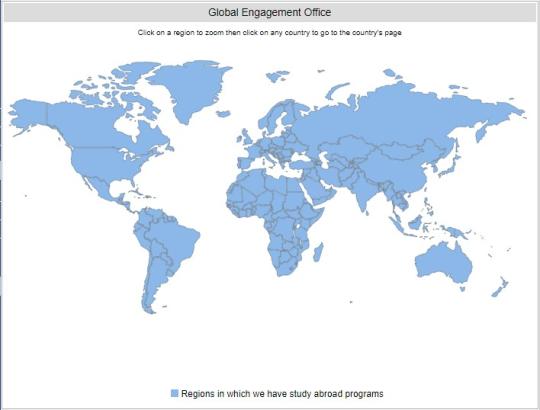Click Svalbard islands on the map
540x410 pixels.
(x=278, y=76)
